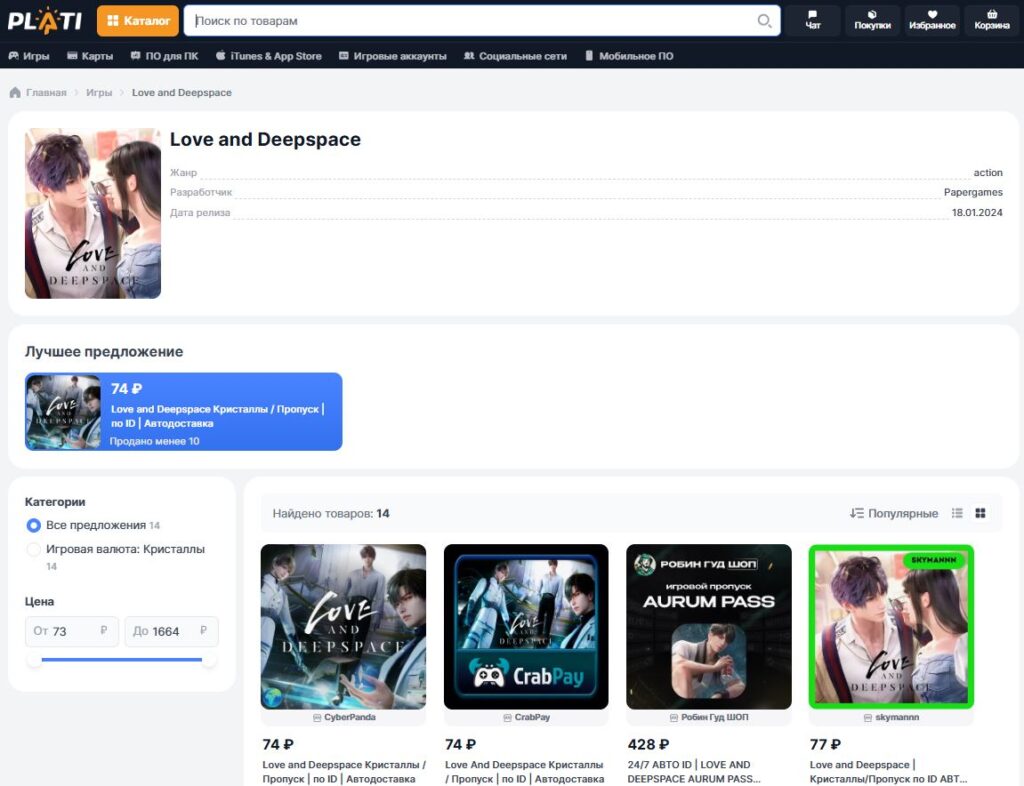Image resolution: width=1024 pixels, height=786 pixels.
Task: Switch to grid view icon
Action: (x=980, y=513)
